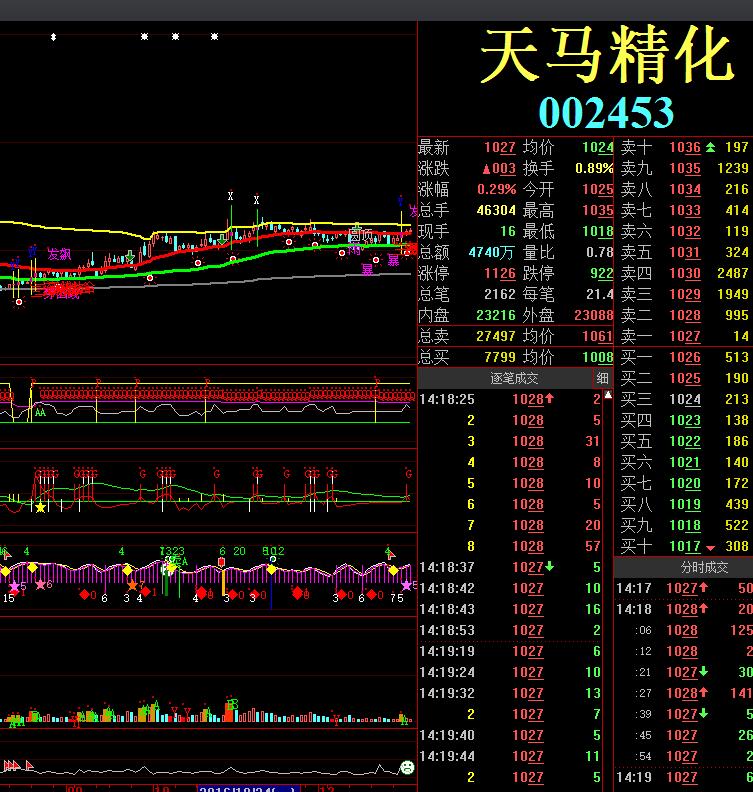Click the 买四 row price 1023
Image resolution: width=753 pixels, height=792 pixels.
(685, 420)
